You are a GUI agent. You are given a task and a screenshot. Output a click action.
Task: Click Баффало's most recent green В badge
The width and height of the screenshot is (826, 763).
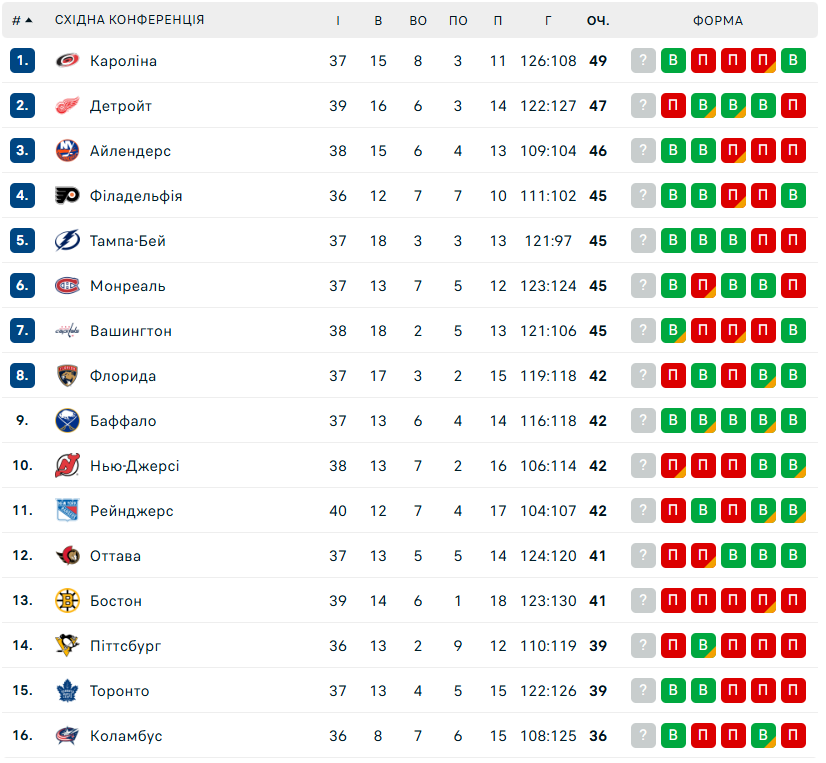point(674,421)
